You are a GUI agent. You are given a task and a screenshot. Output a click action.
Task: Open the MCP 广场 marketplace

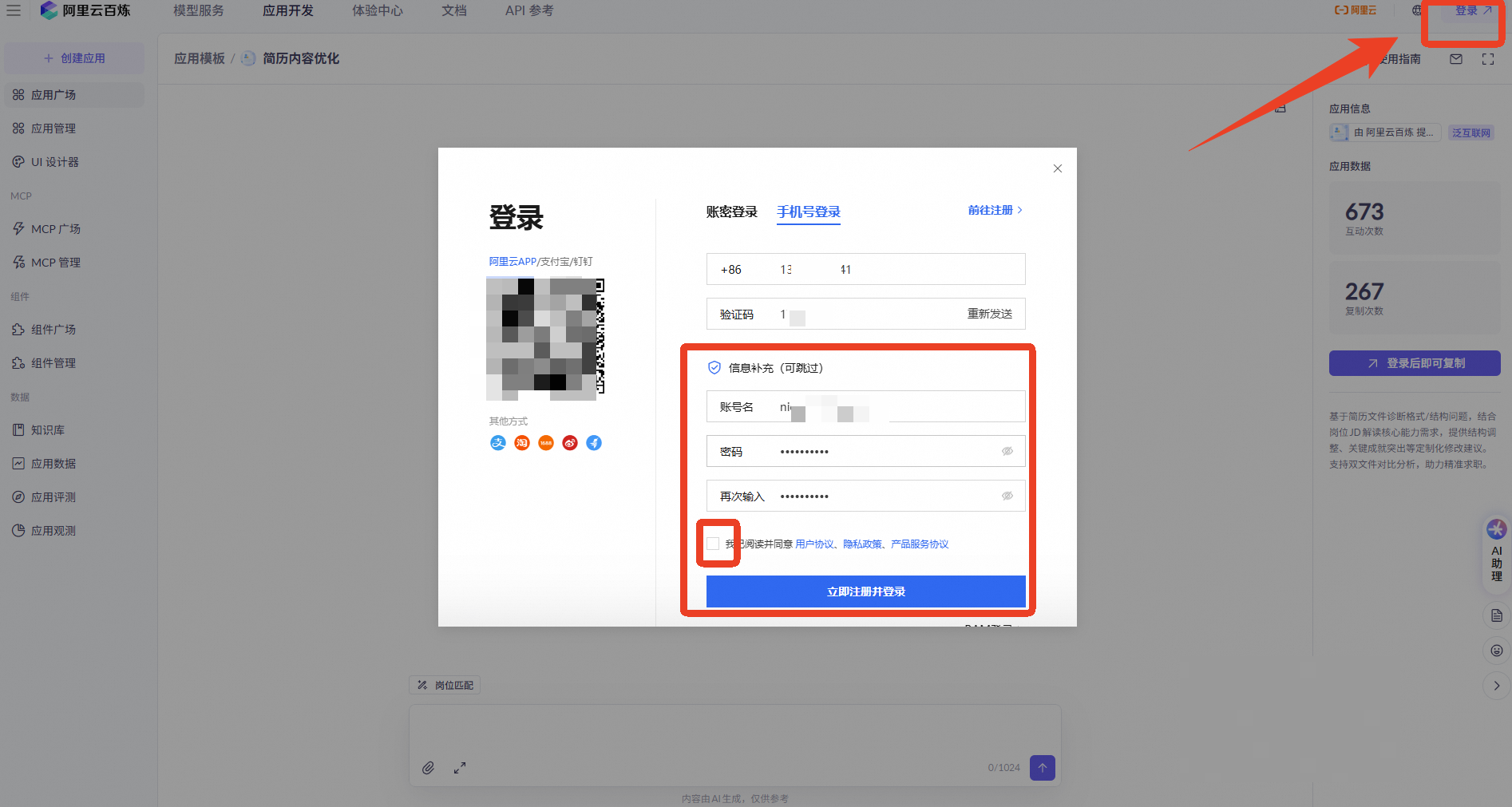coord(53,228)
